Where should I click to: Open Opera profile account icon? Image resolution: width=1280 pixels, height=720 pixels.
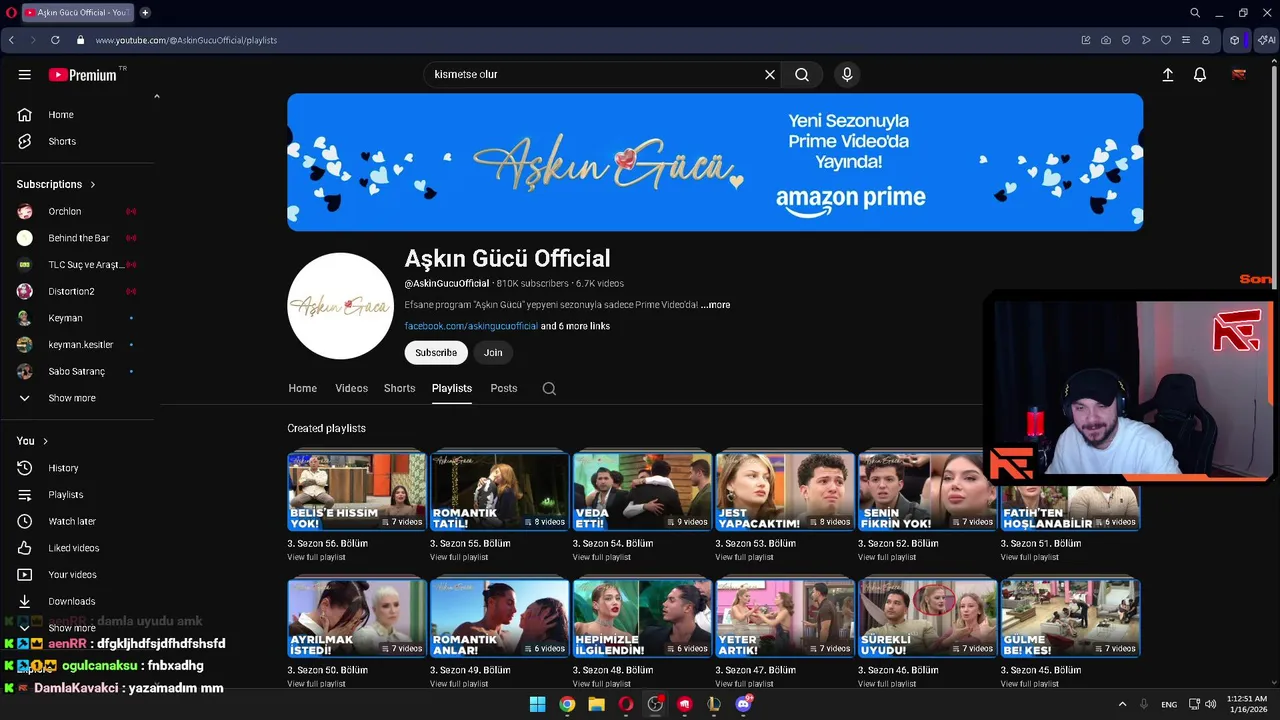point(1206,40)
